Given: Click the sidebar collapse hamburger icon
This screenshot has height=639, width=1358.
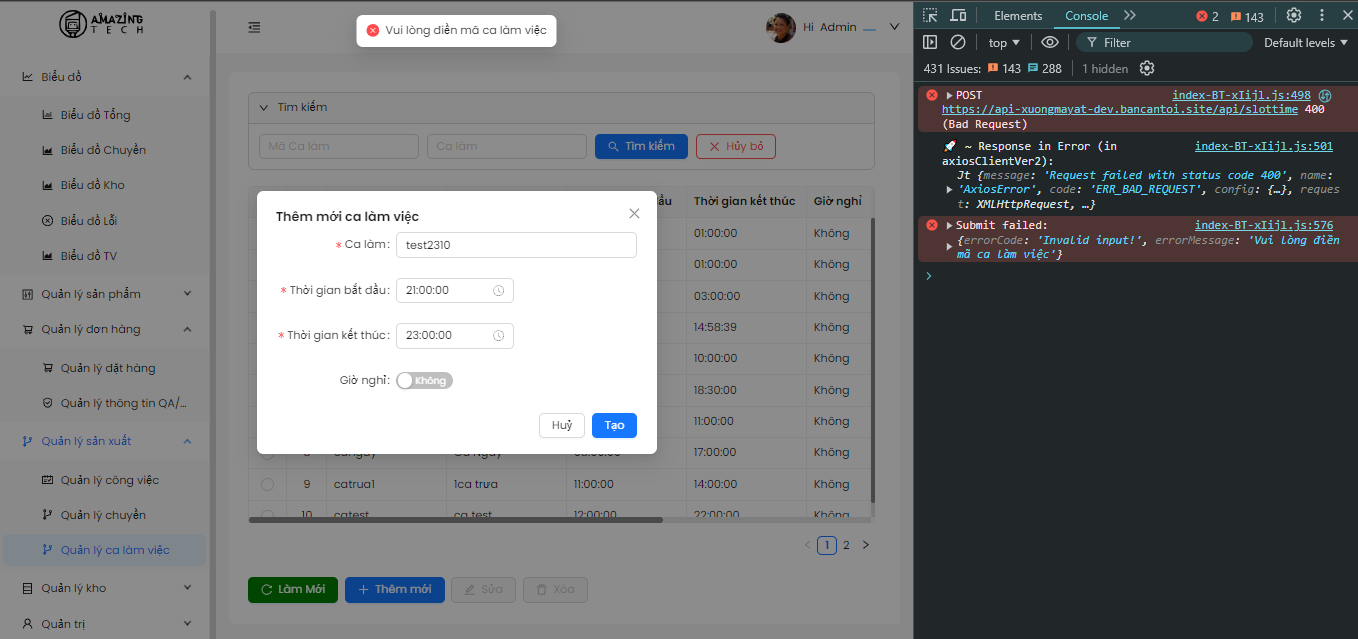Looking at the screenshot, I should pos(255,28).
